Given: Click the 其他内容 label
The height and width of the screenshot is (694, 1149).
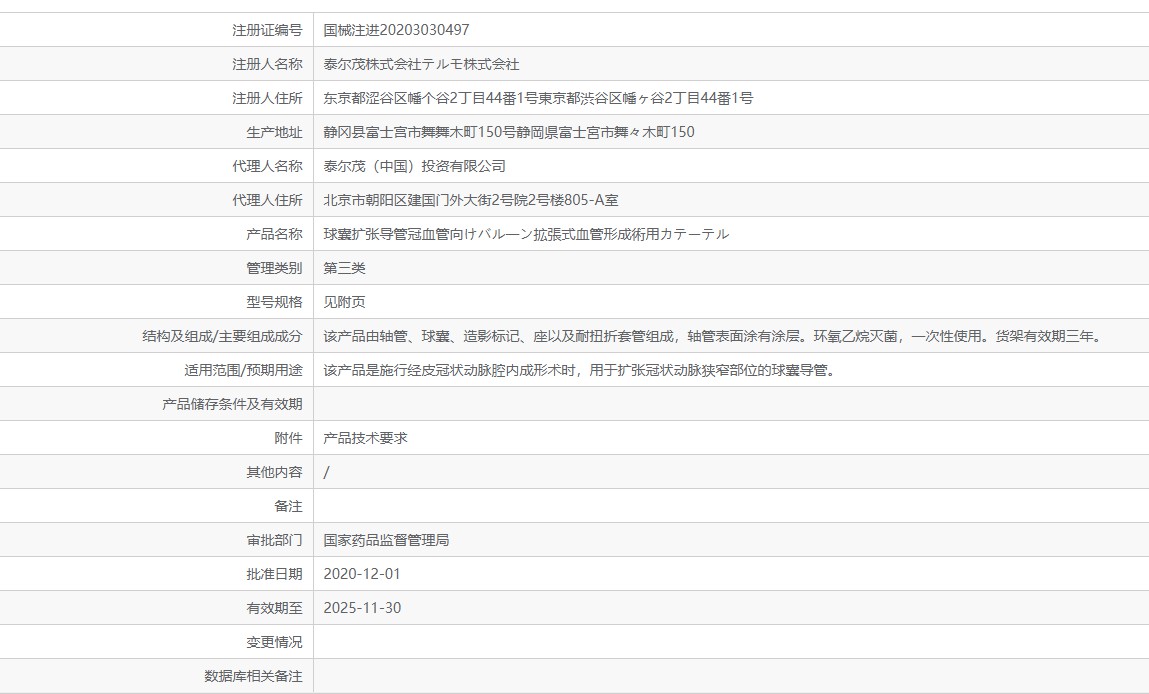Looking at the screenshot, I should click(x=274, y=473).
